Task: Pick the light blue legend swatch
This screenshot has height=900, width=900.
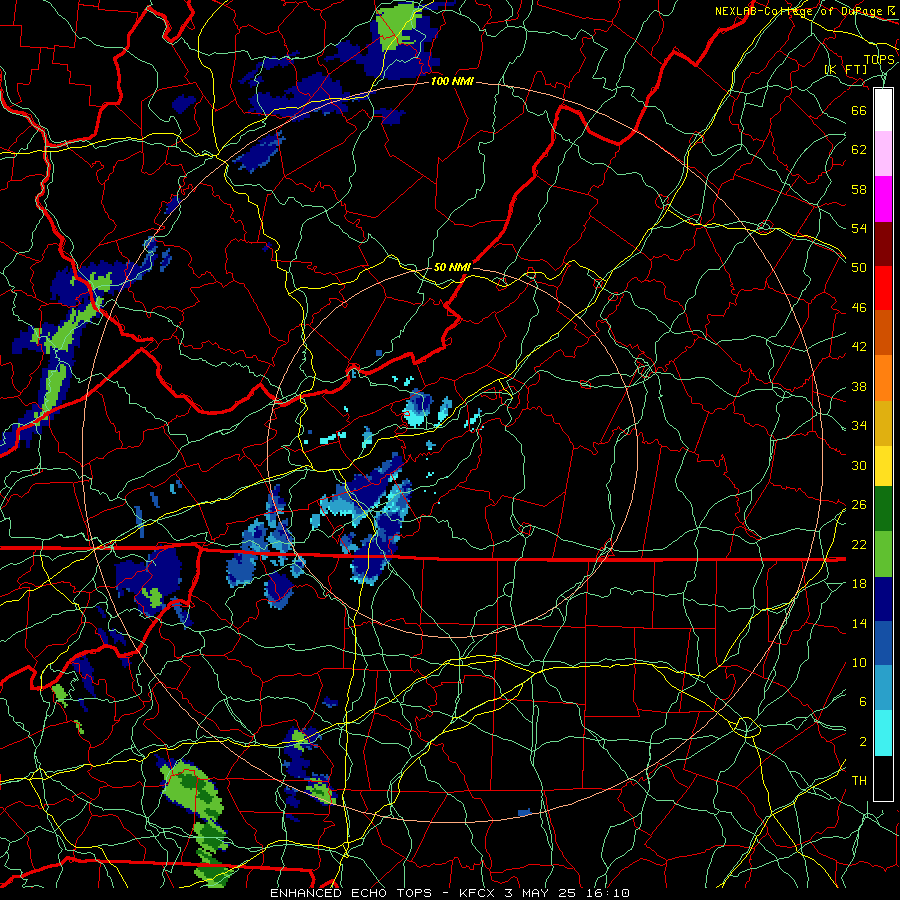Action: (883, 688)
